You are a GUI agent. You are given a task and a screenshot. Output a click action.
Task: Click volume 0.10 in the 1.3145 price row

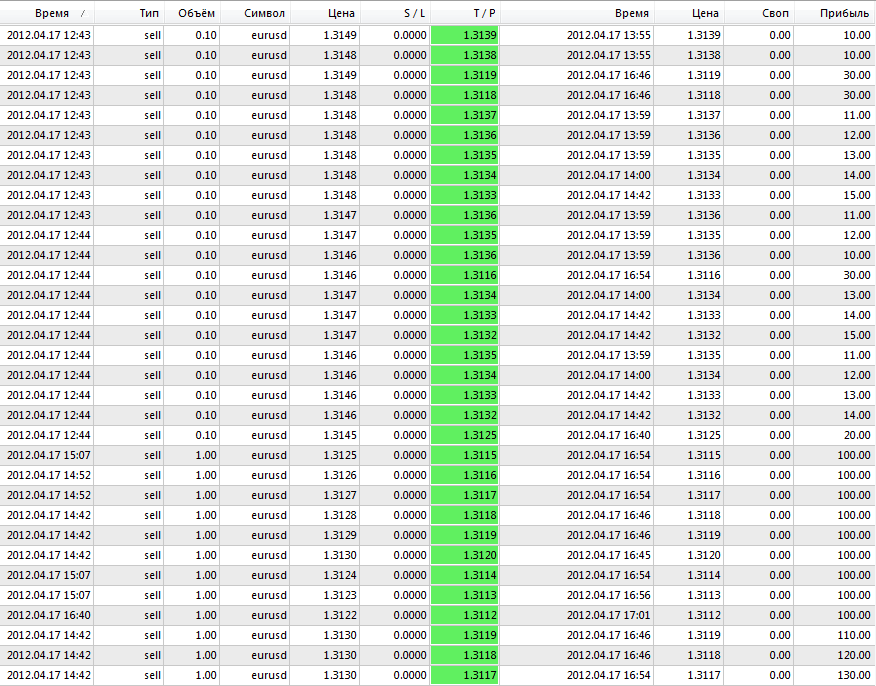pos(206,435)
